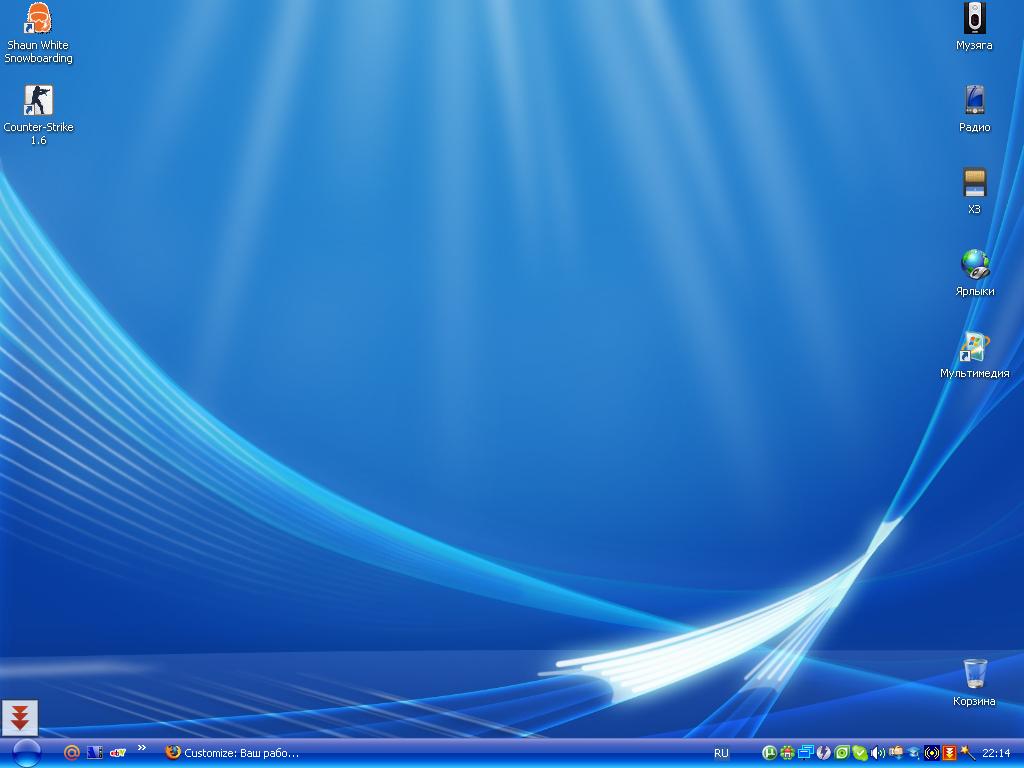
Task: Select the Counter-Strike 1.6 desktop icon
Action: tap(38, 100)
